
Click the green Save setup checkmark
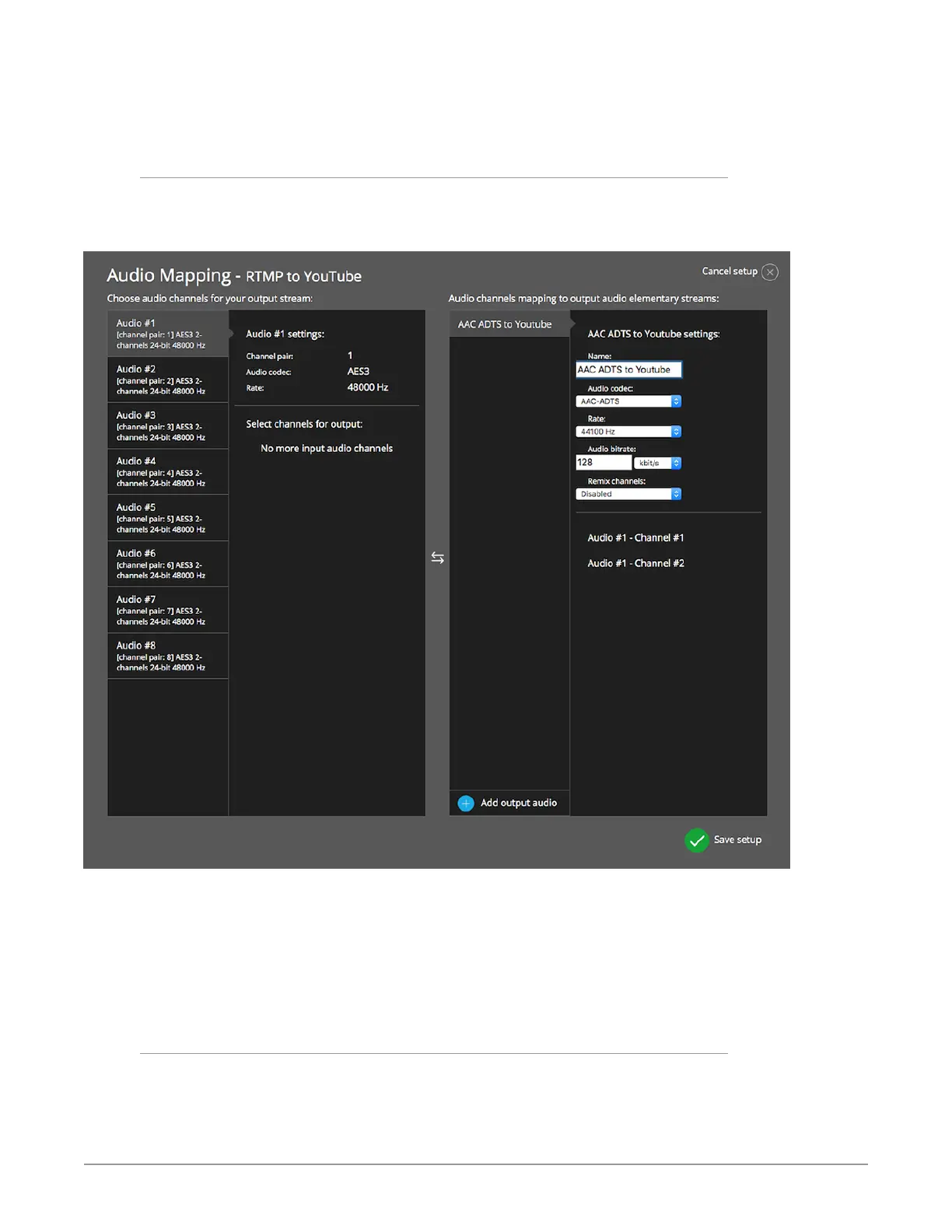(697, 840)
